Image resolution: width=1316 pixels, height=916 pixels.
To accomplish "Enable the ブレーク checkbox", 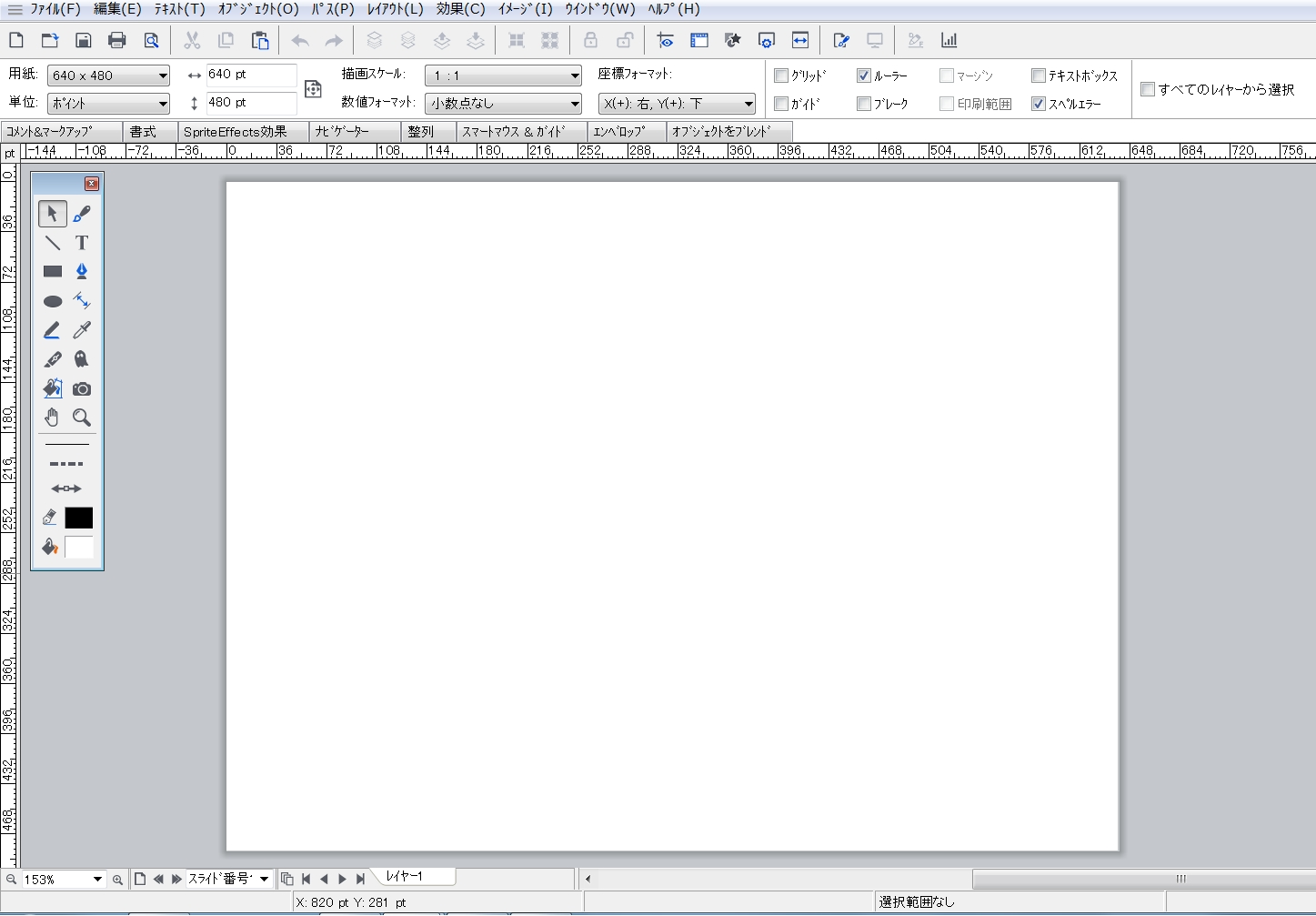I will pos(864,104).
